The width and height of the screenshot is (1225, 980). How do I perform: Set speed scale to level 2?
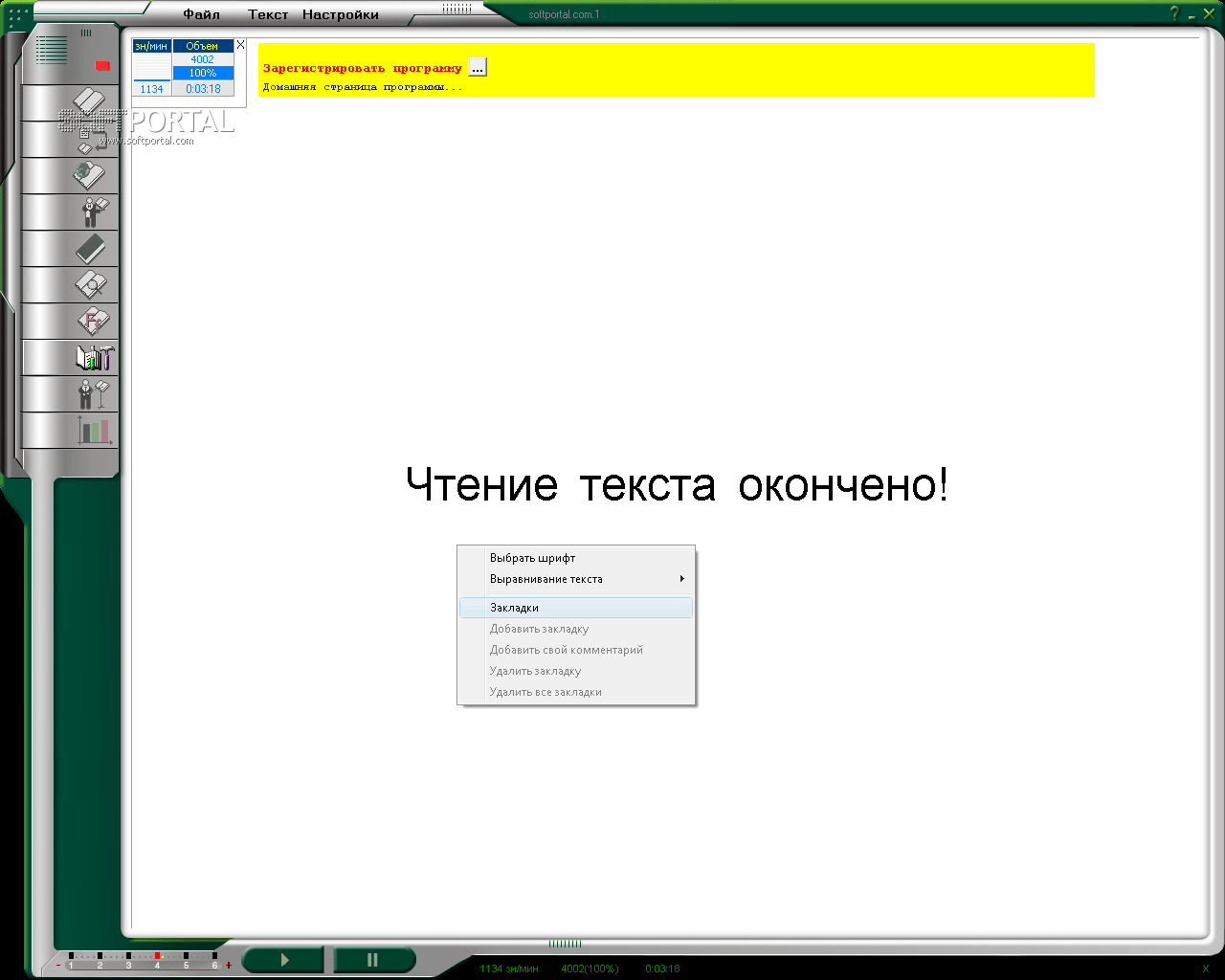coord(100,961)
